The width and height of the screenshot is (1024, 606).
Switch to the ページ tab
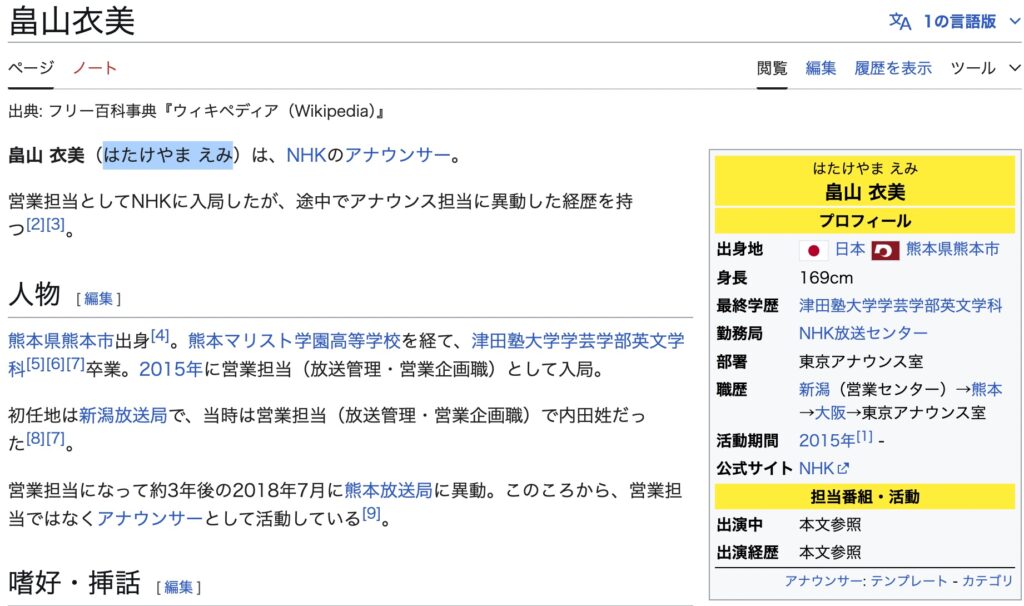tap(31, 68)
